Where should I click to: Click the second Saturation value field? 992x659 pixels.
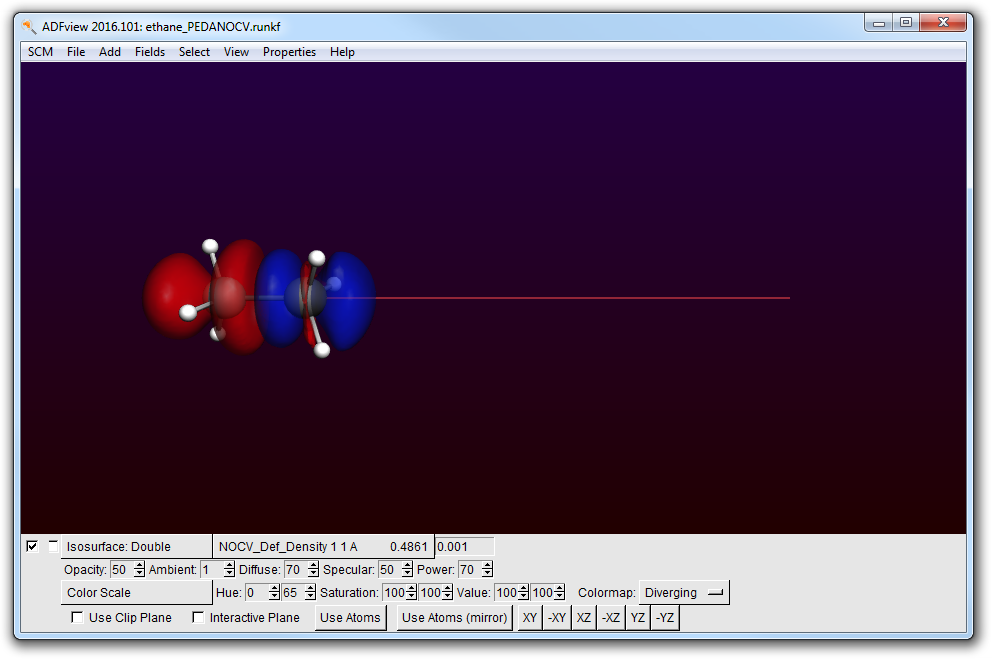430,593
